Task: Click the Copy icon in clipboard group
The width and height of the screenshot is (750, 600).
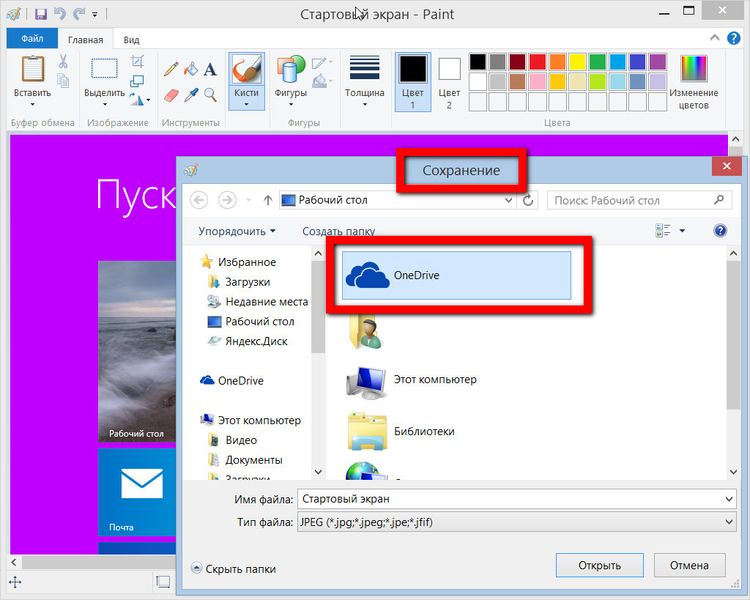Action: [63, 80]
